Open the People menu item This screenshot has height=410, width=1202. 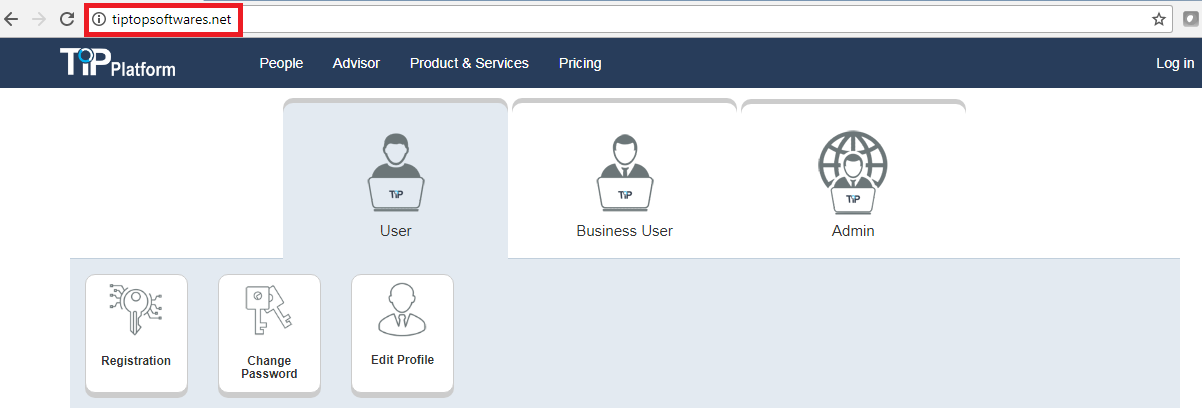281,63
